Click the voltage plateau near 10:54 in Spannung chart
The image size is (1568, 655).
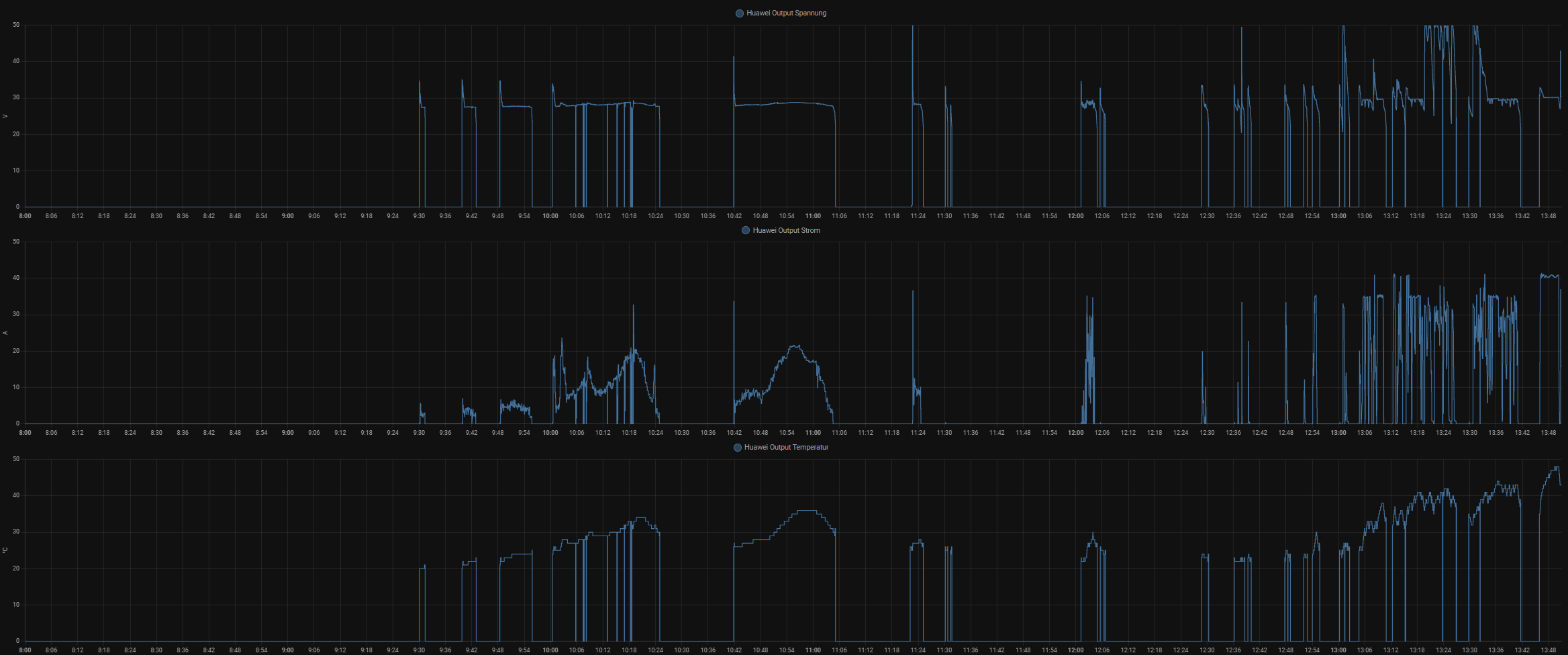point(787,103)
